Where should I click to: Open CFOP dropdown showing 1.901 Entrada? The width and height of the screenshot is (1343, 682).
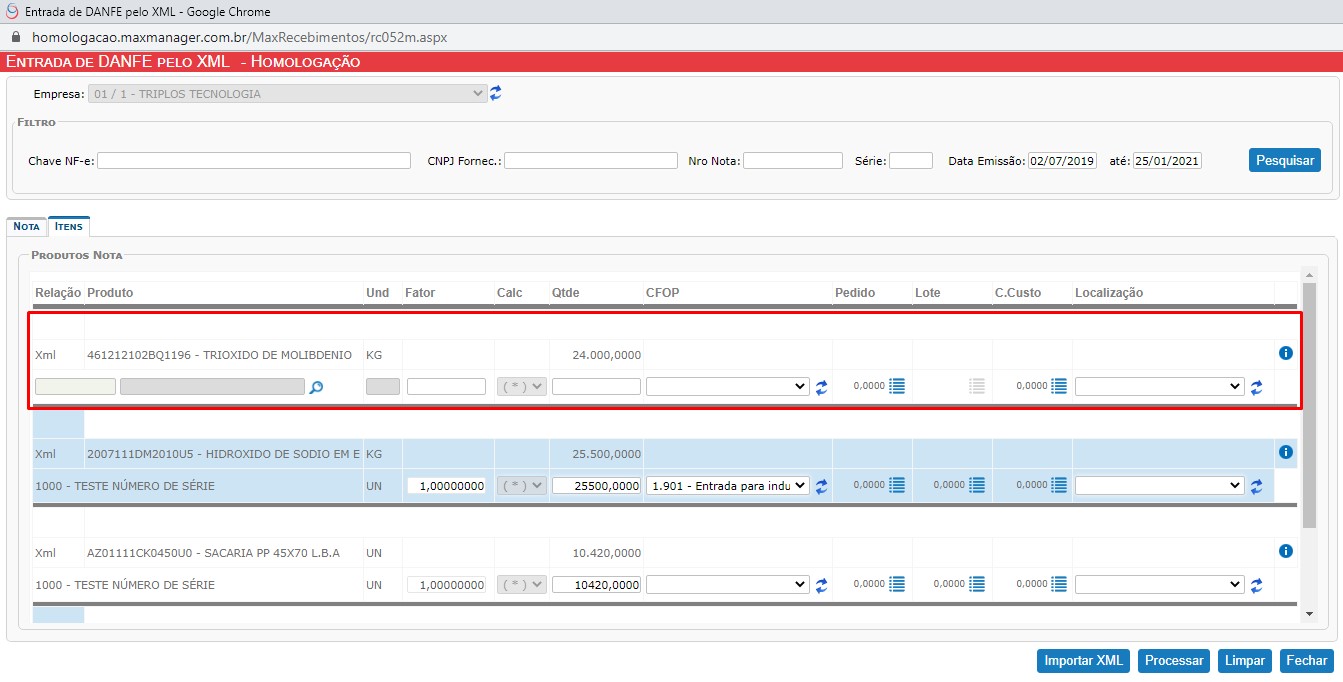[x=728, y=486]
